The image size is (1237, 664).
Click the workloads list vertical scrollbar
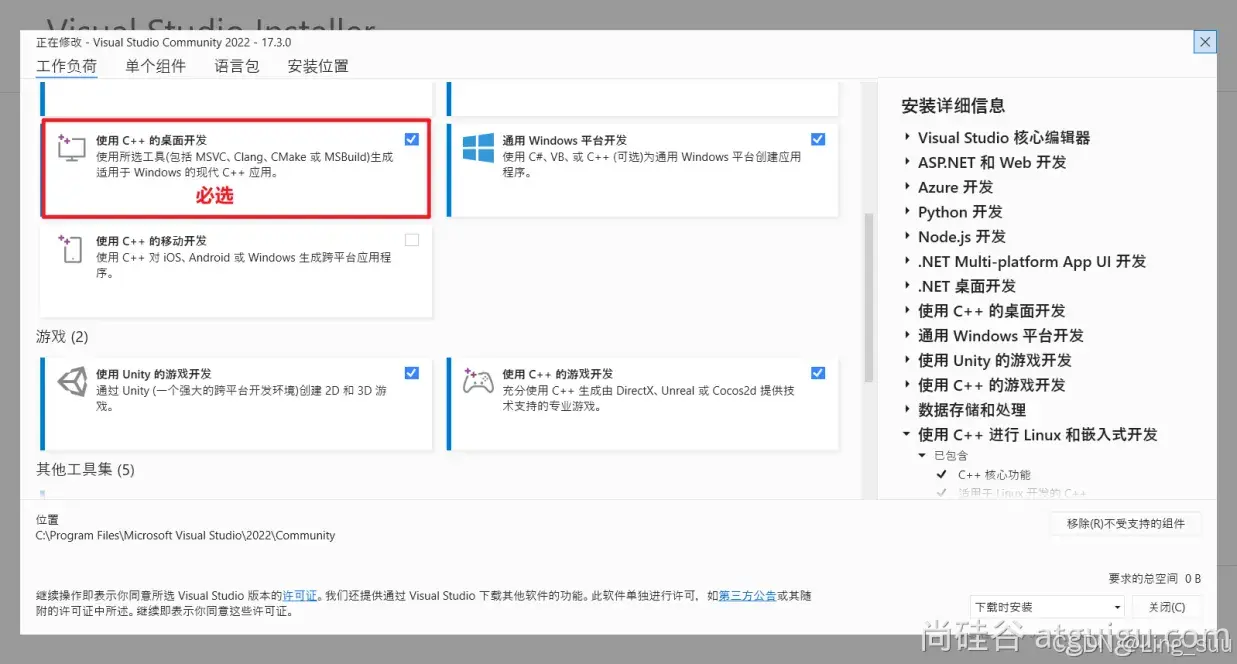[868, 296]
